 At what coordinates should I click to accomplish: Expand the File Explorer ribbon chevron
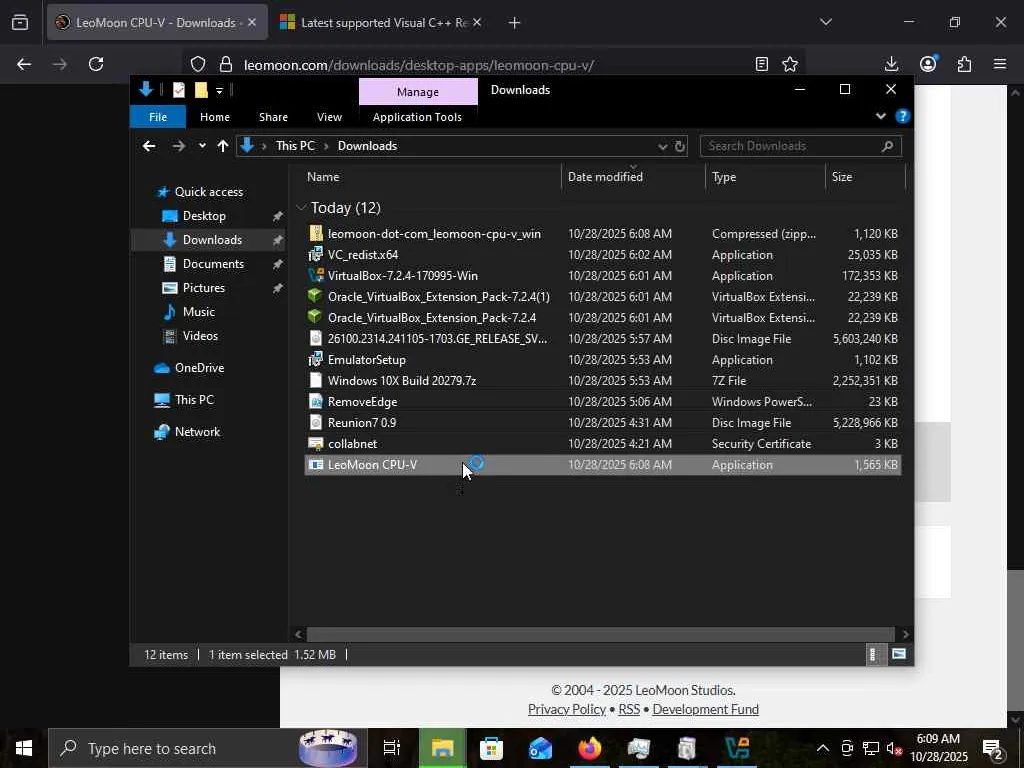click(880, 116)
